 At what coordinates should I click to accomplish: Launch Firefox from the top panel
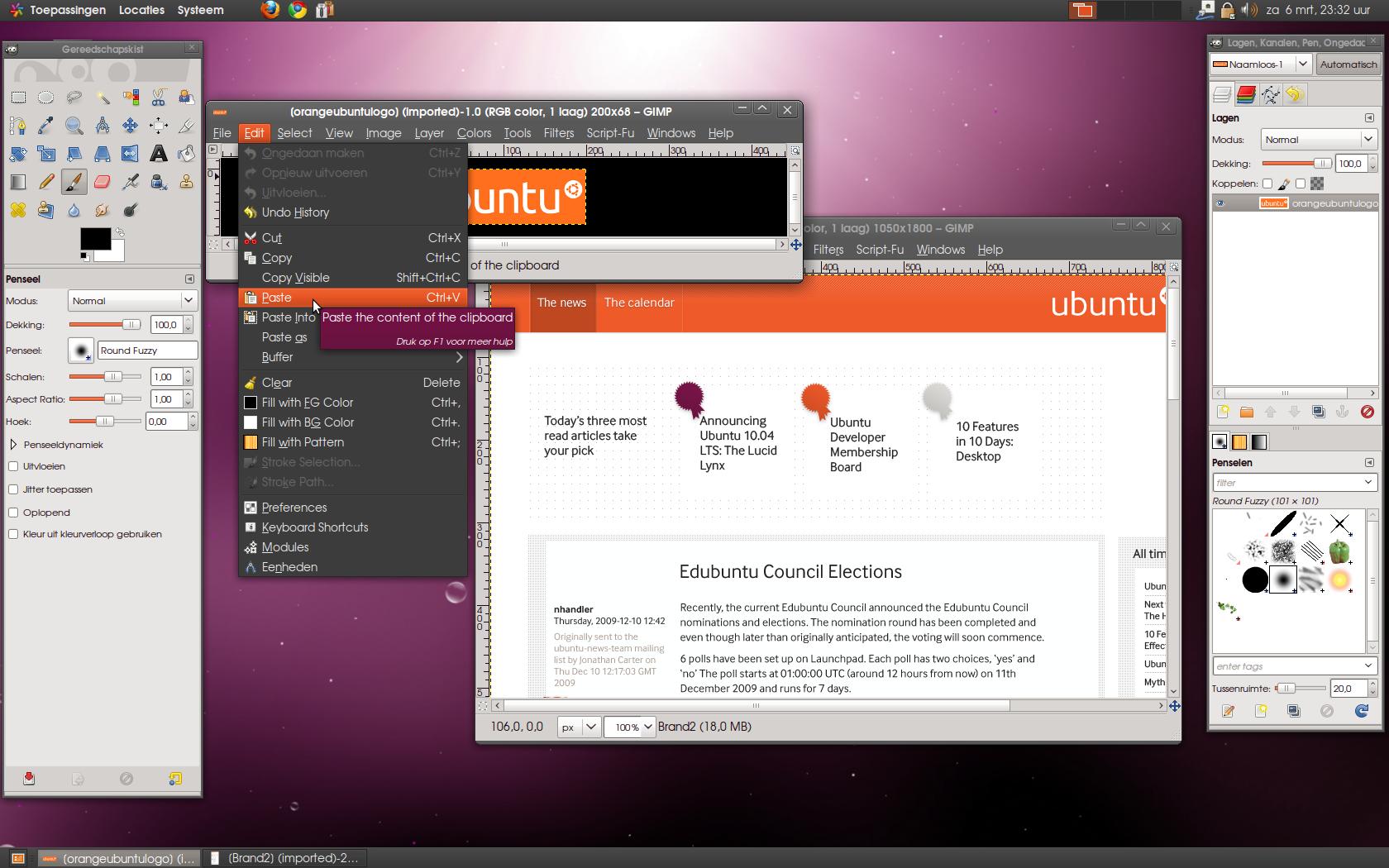click(x=270, y=10)
